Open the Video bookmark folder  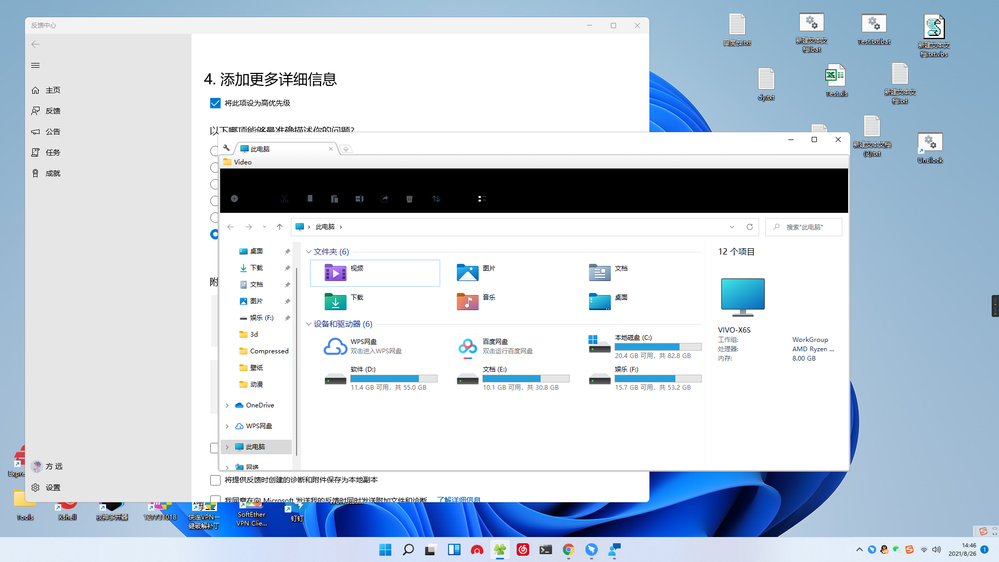pos(237,162)
